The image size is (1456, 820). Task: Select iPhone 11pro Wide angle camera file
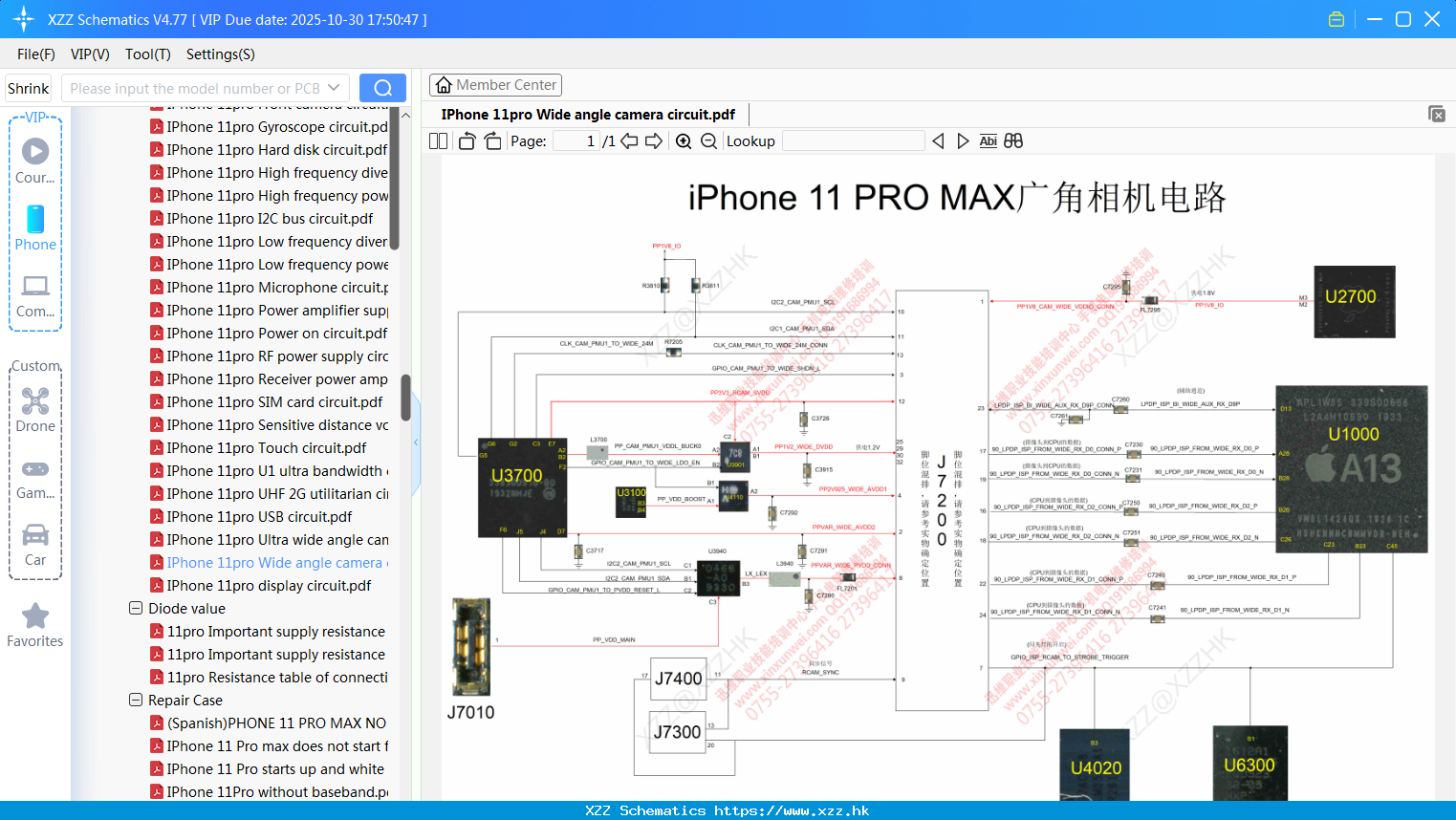pos(270,562)
